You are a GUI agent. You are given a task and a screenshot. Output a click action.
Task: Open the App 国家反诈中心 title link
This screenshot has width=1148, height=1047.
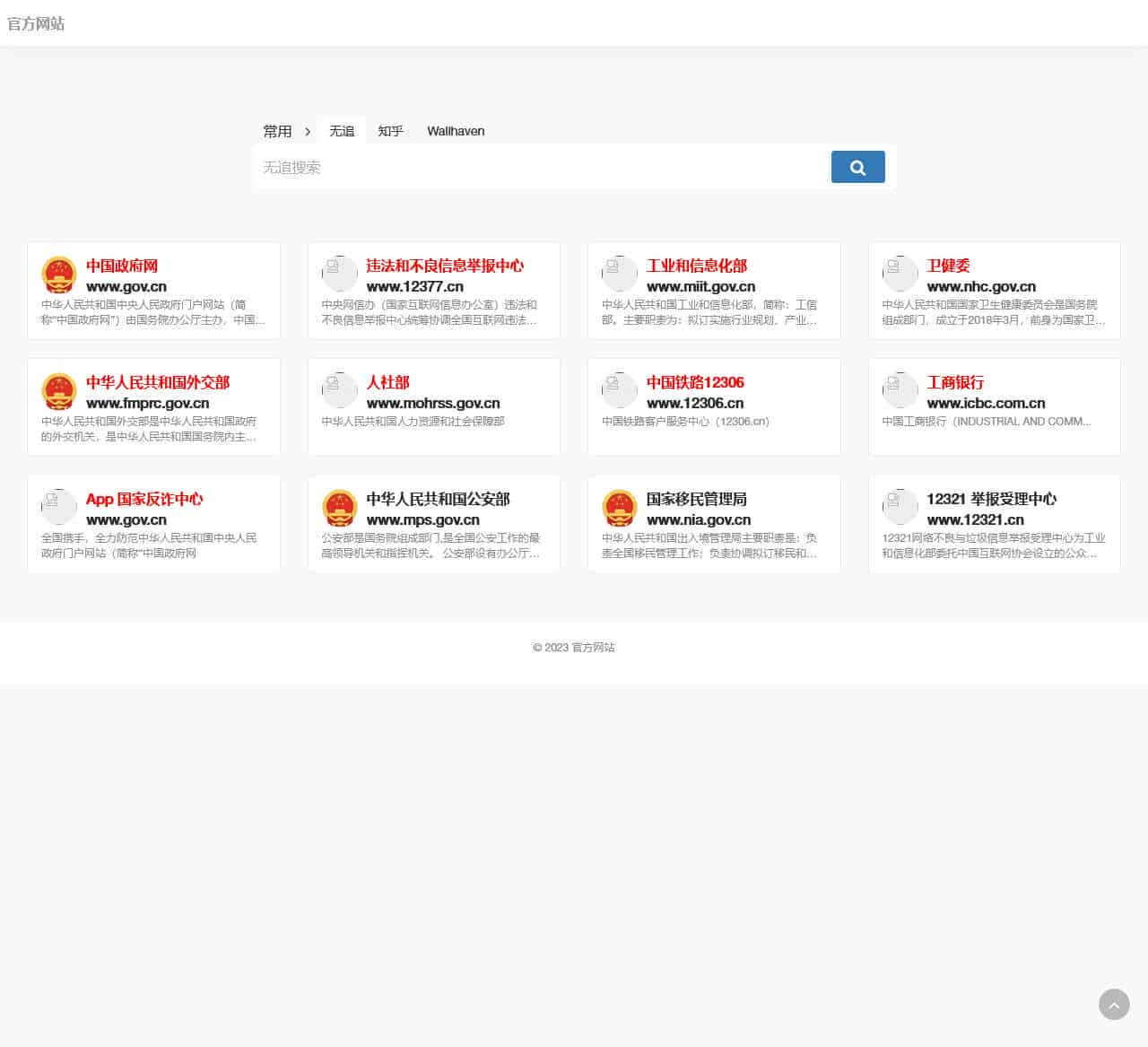click(144, 499)
